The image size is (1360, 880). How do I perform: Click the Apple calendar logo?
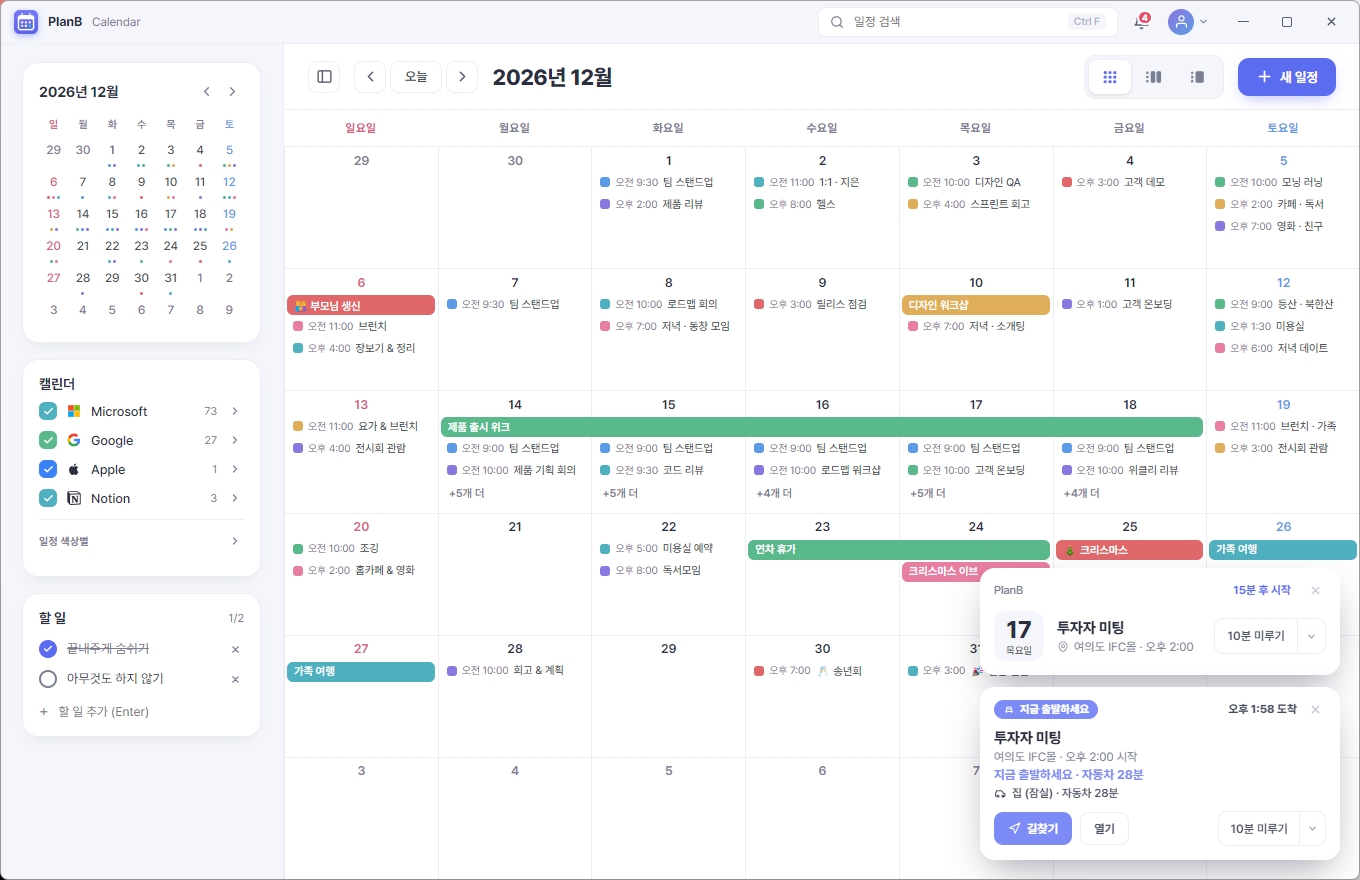click(x=74, y=469)
